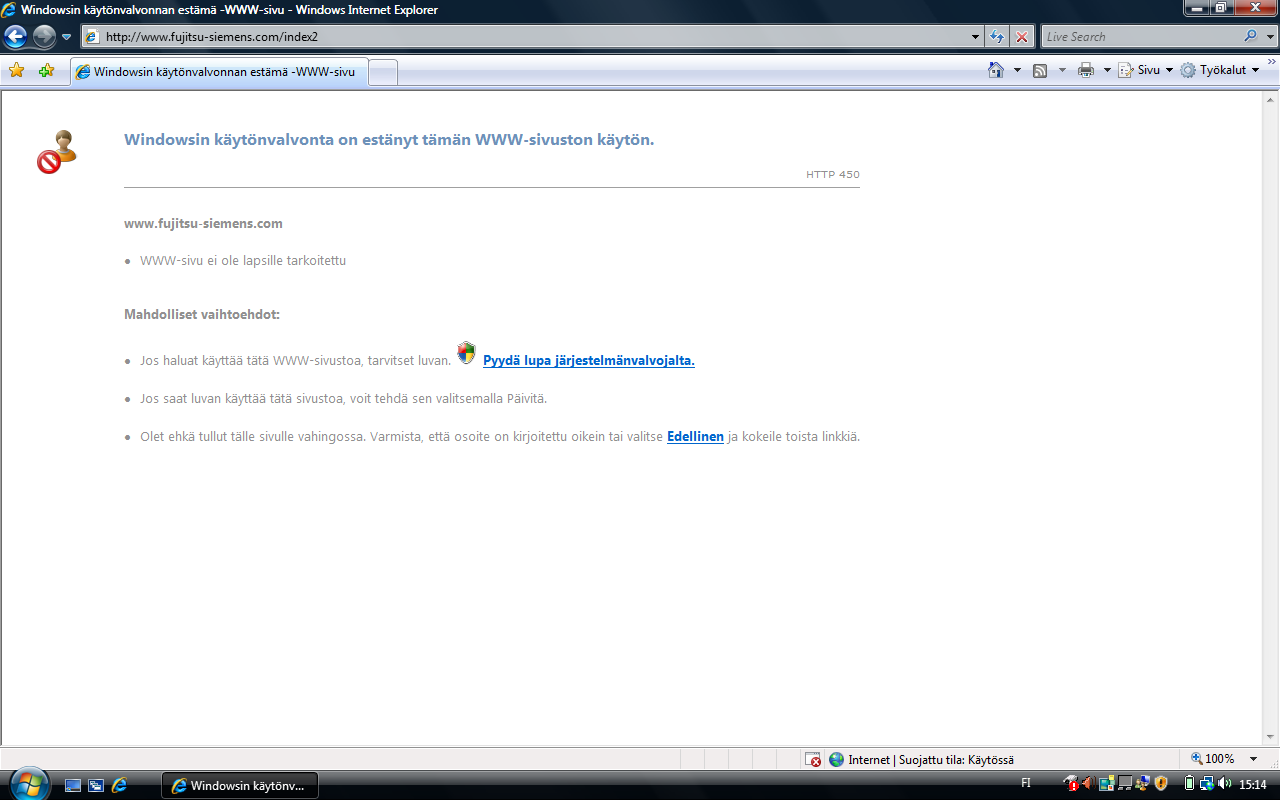Click the UAC shield icon beside the permission link

point(467,353)
